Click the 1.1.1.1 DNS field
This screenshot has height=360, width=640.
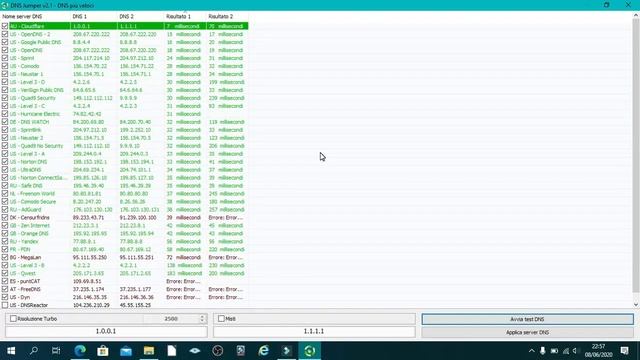pos(314,331)
